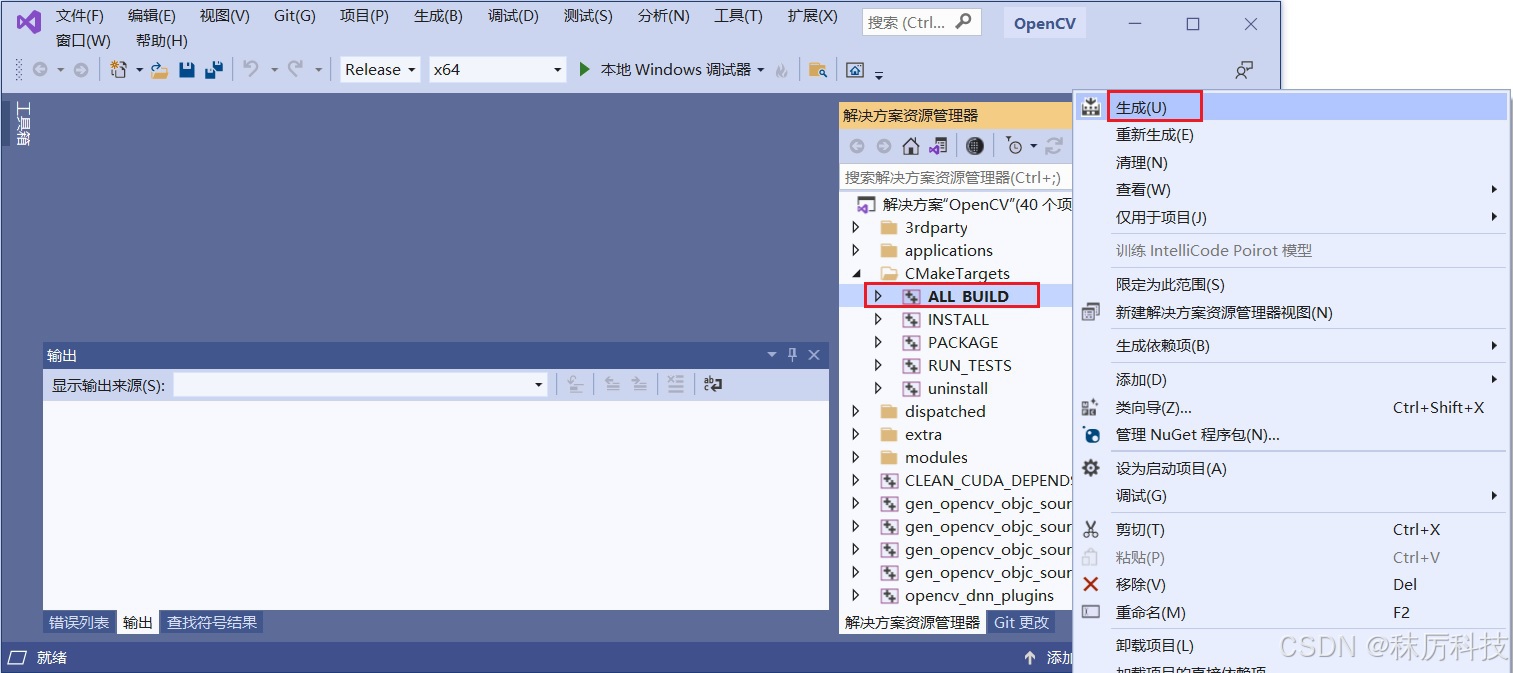Click the word wrap icon in Output panel

click(x=713, y=384)
